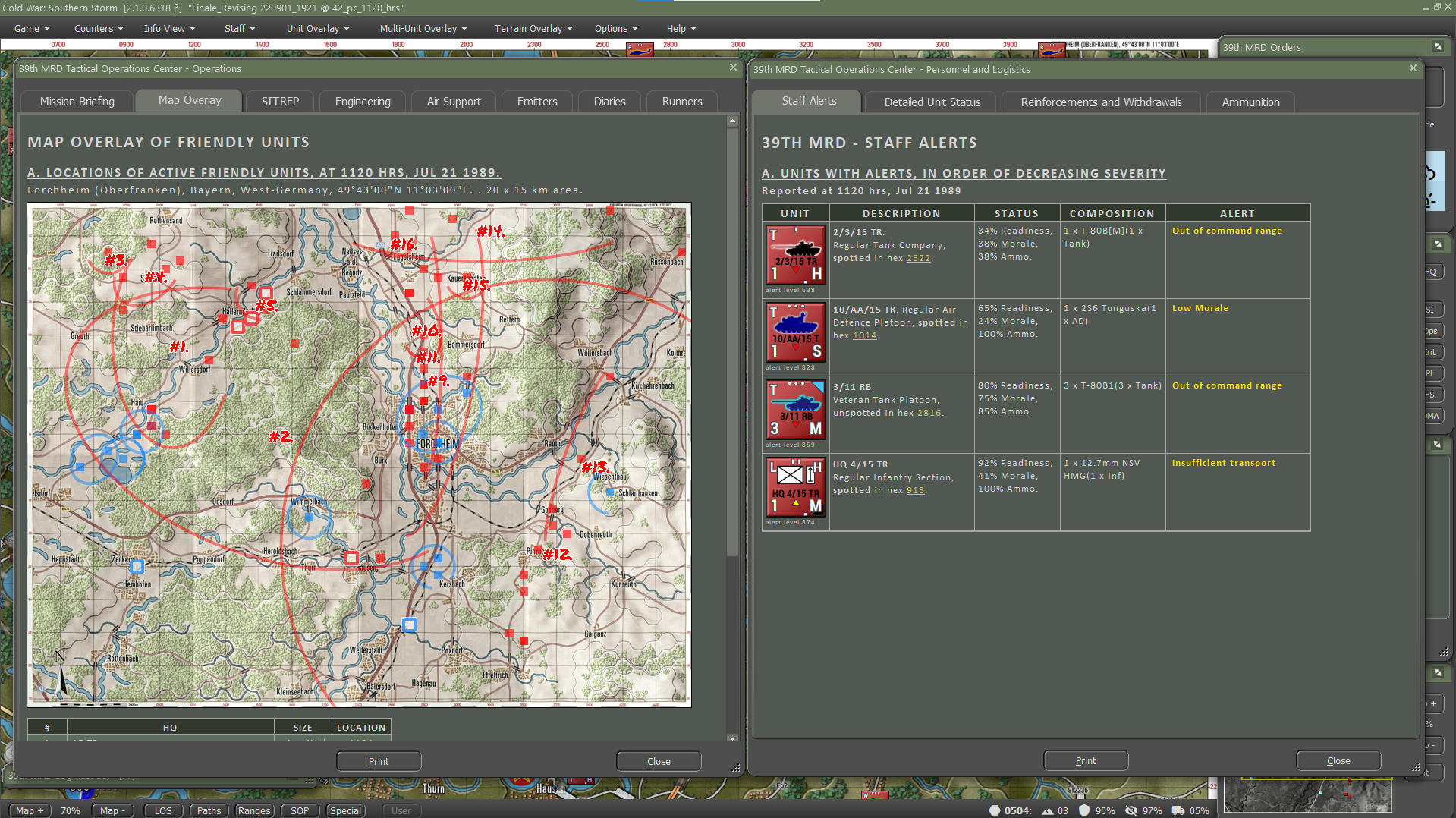
Task: Select the Paths tool at the bottom
Action: [209, 810]
